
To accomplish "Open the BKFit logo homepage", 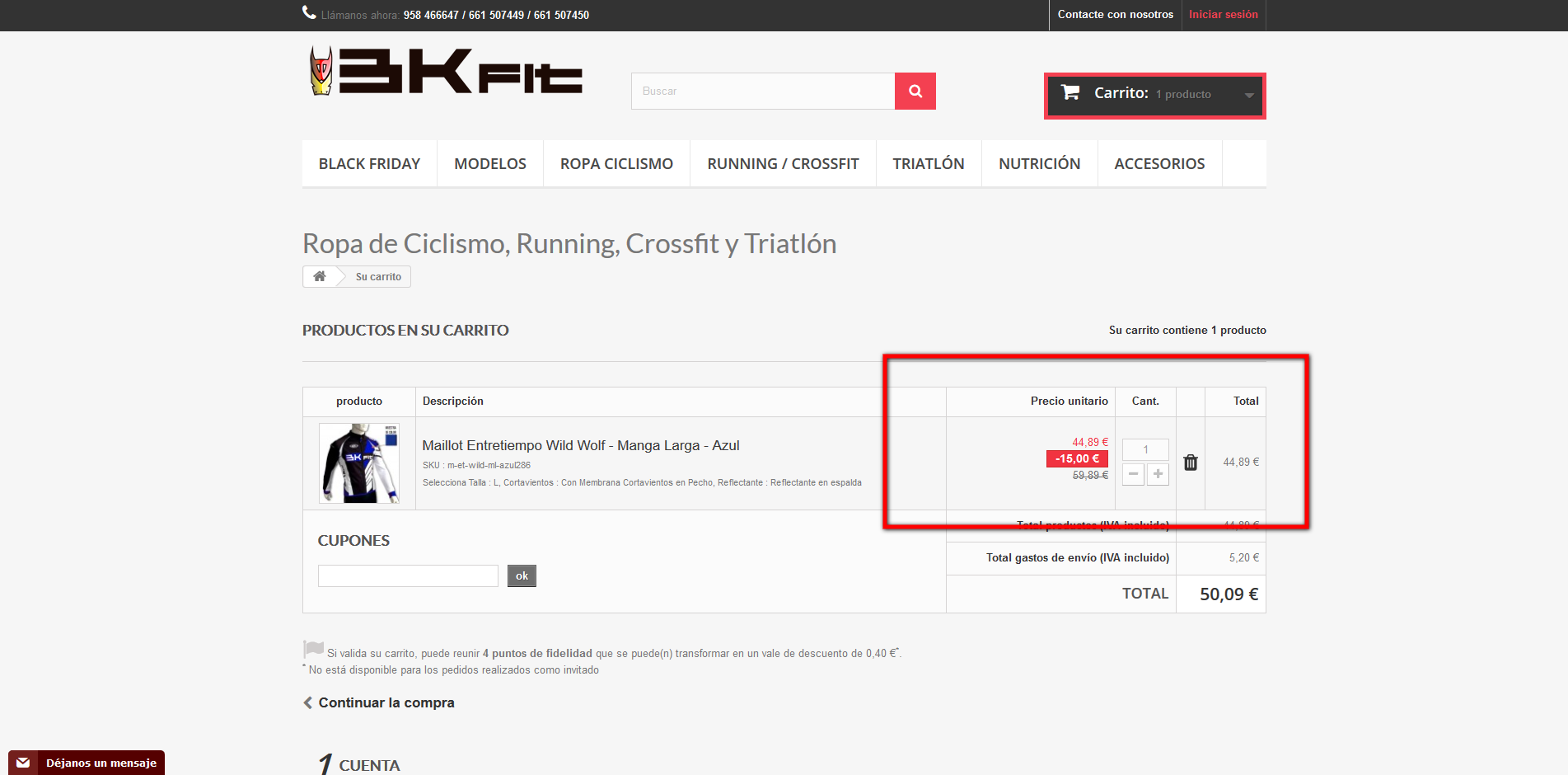I will 446,71.
